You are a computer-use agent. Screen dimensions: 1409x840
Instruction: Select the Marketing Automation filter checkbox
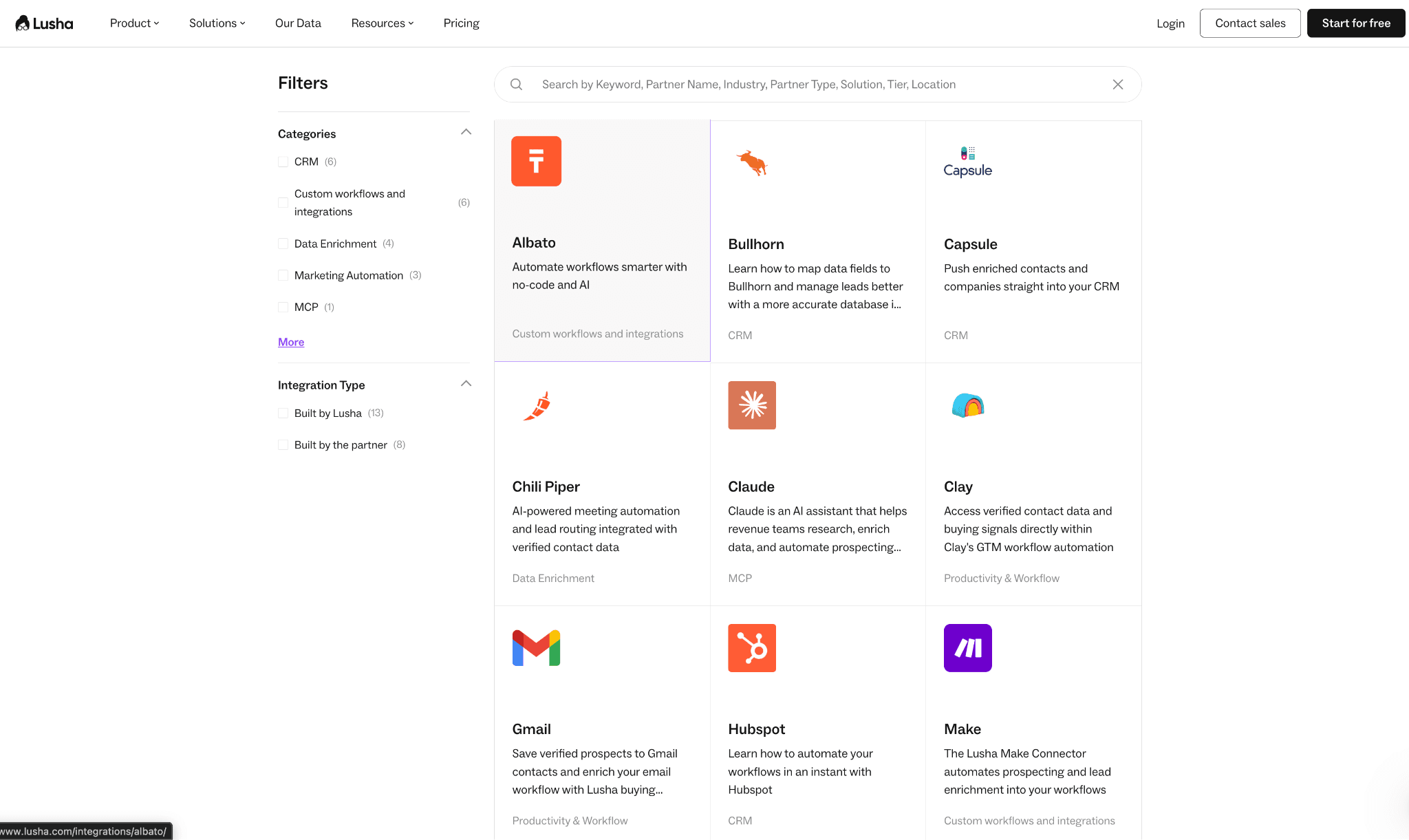click(x=283, y=275)
